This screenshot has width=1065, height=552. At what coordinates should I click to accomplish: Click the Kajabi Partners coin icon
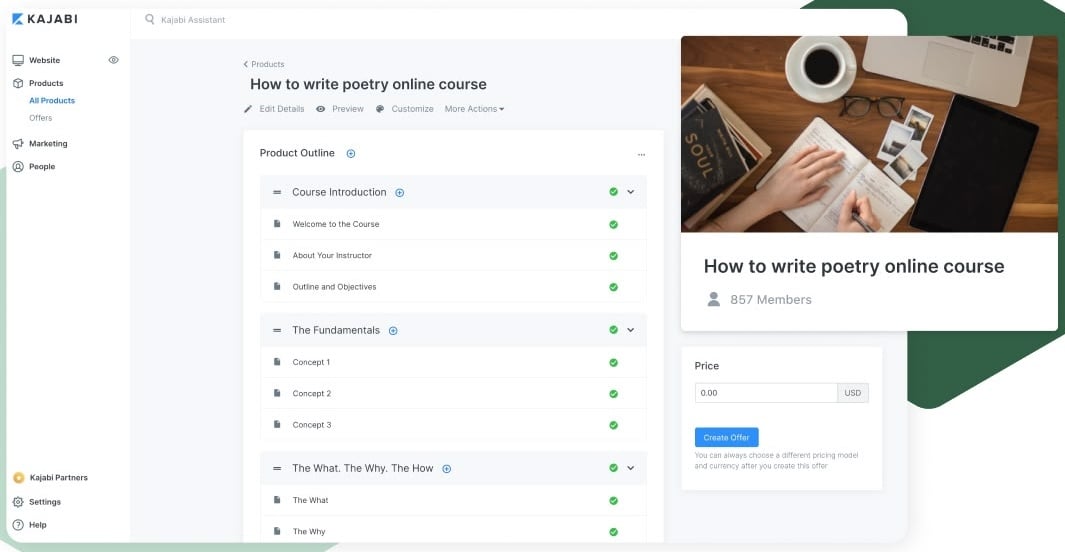coord(18,477)
